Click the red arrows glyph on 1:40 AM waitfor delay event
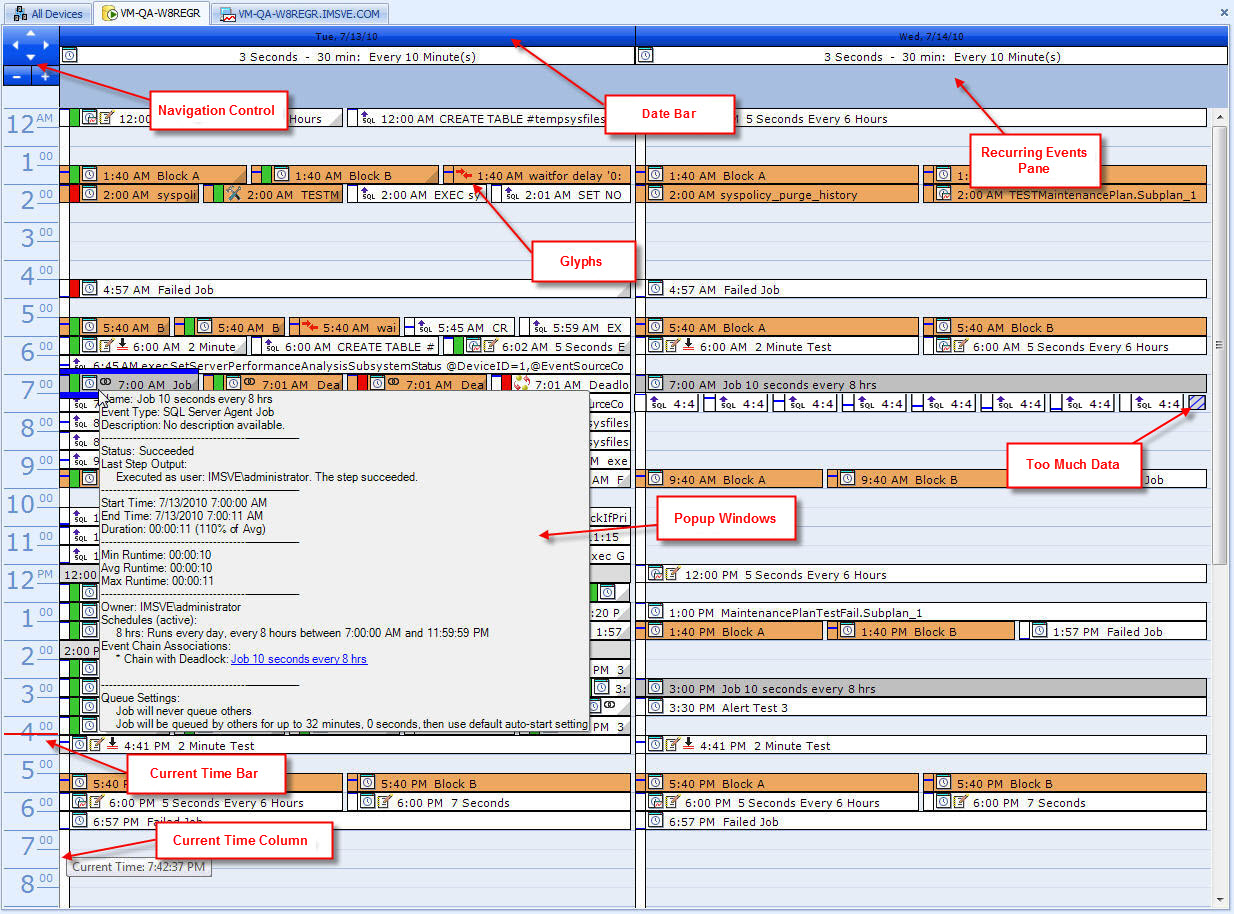 (464, 175)
